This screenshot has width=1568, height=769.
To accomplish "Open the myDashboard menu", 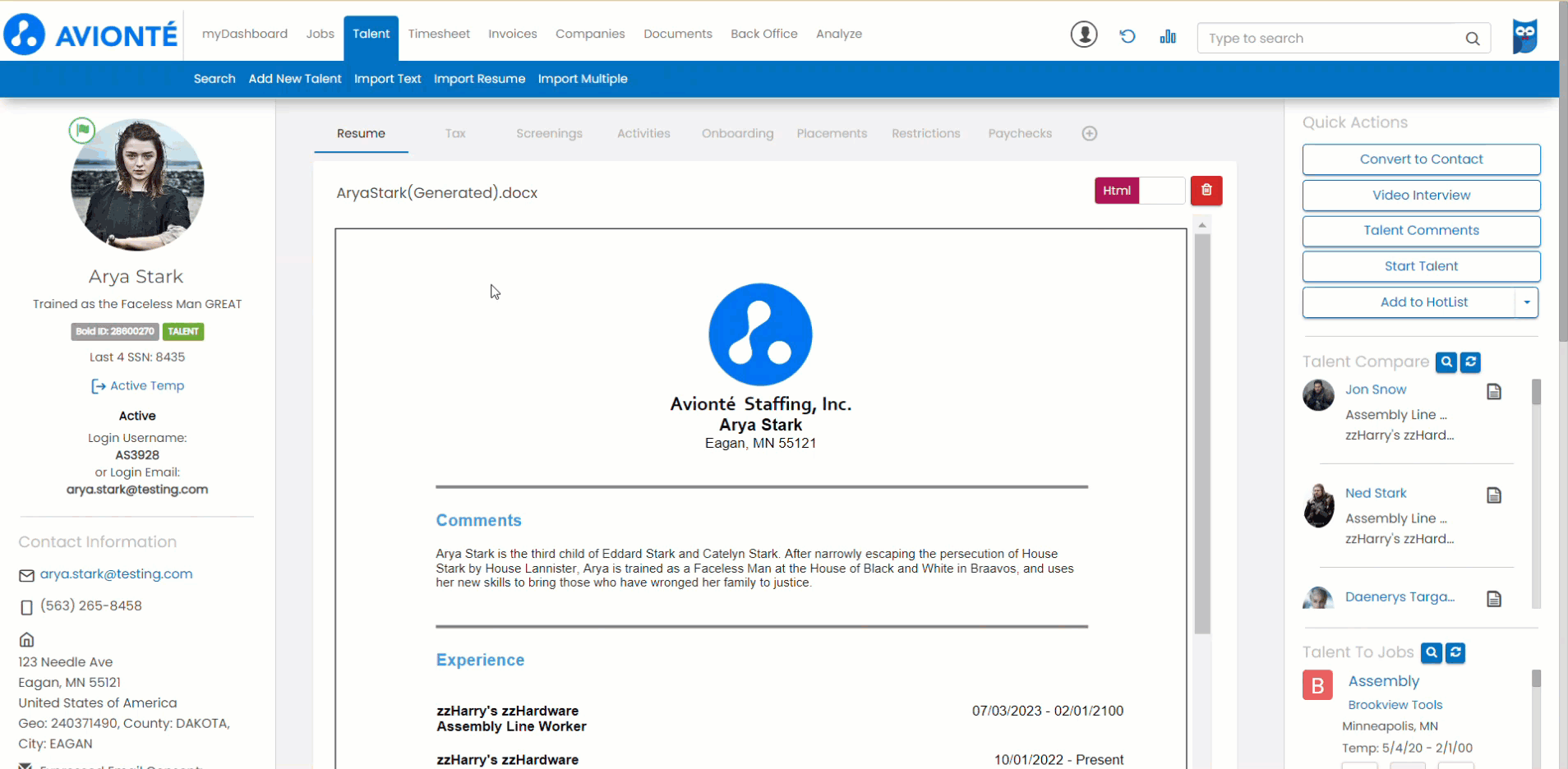I will coord(245,34).
